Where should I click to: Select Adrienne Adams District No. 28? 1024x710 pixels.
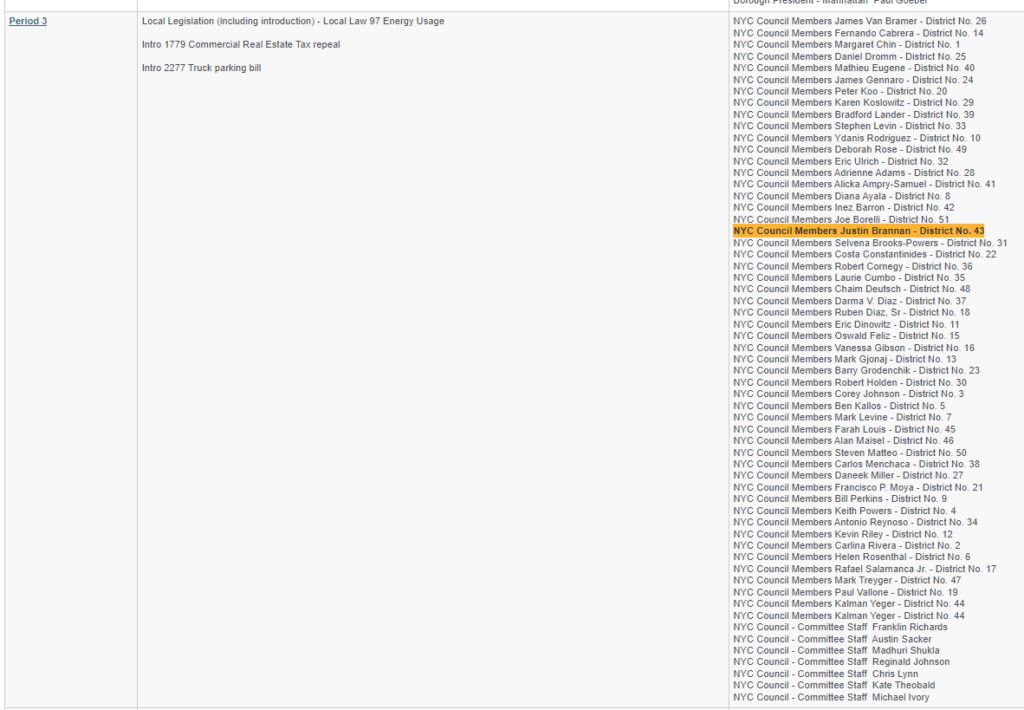pos(854,172)
